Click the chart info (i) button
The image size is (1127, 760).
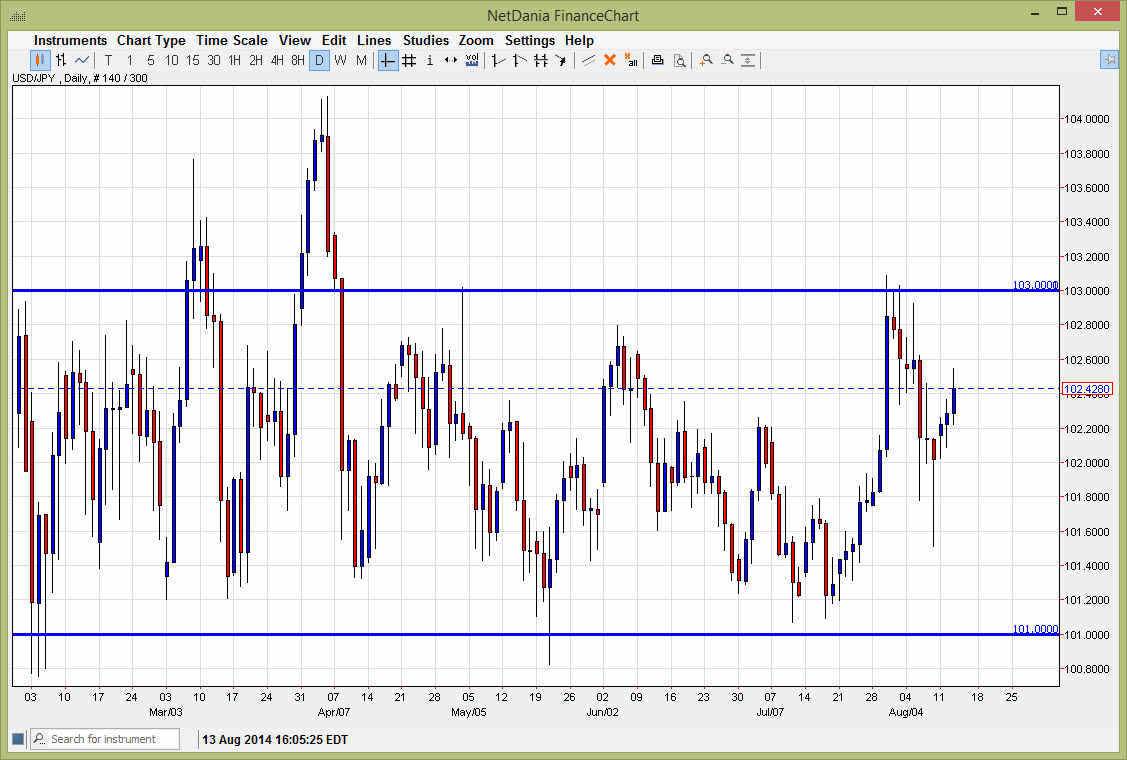[x=429, y=60]
